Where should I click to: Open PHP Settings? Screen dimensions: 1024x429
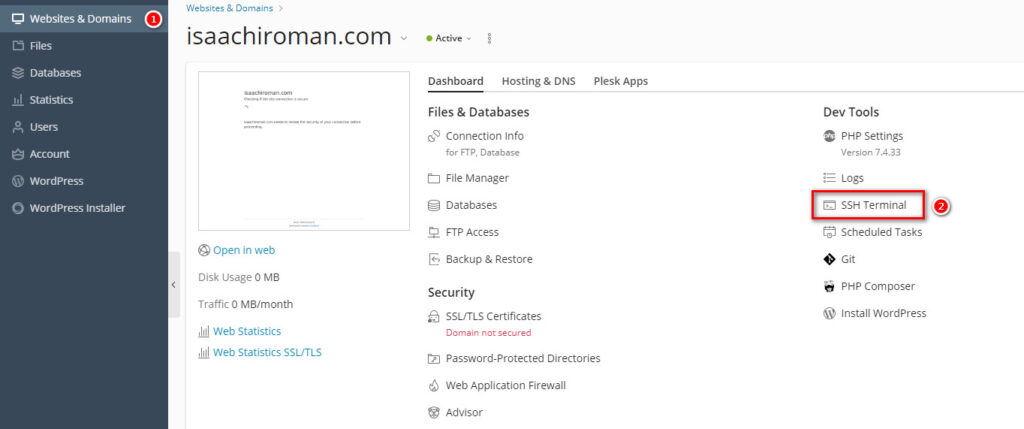(872, 136)
